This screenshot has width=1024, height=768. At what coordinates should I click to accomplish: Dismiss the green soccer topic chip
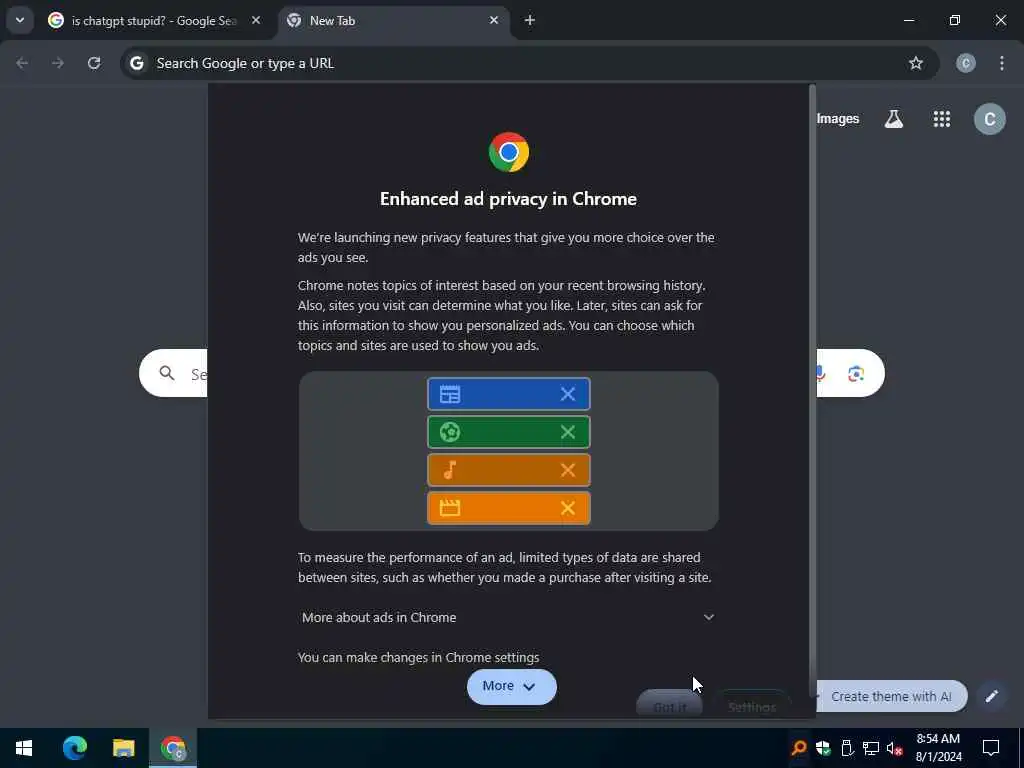568,432
